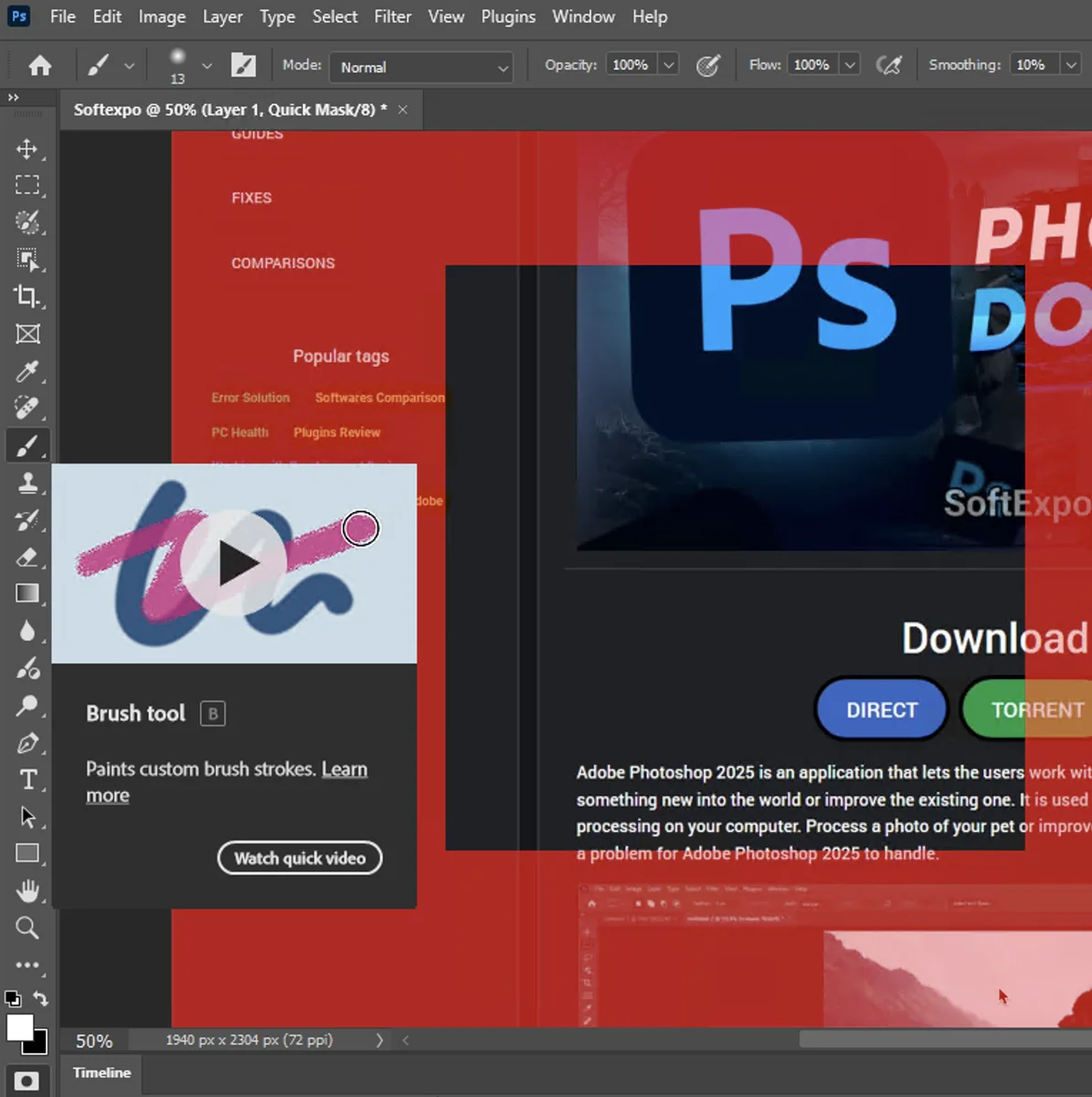Open the blending Mode dropdown
Viewport: 1092px width, 1097px height.
(420, 67)
